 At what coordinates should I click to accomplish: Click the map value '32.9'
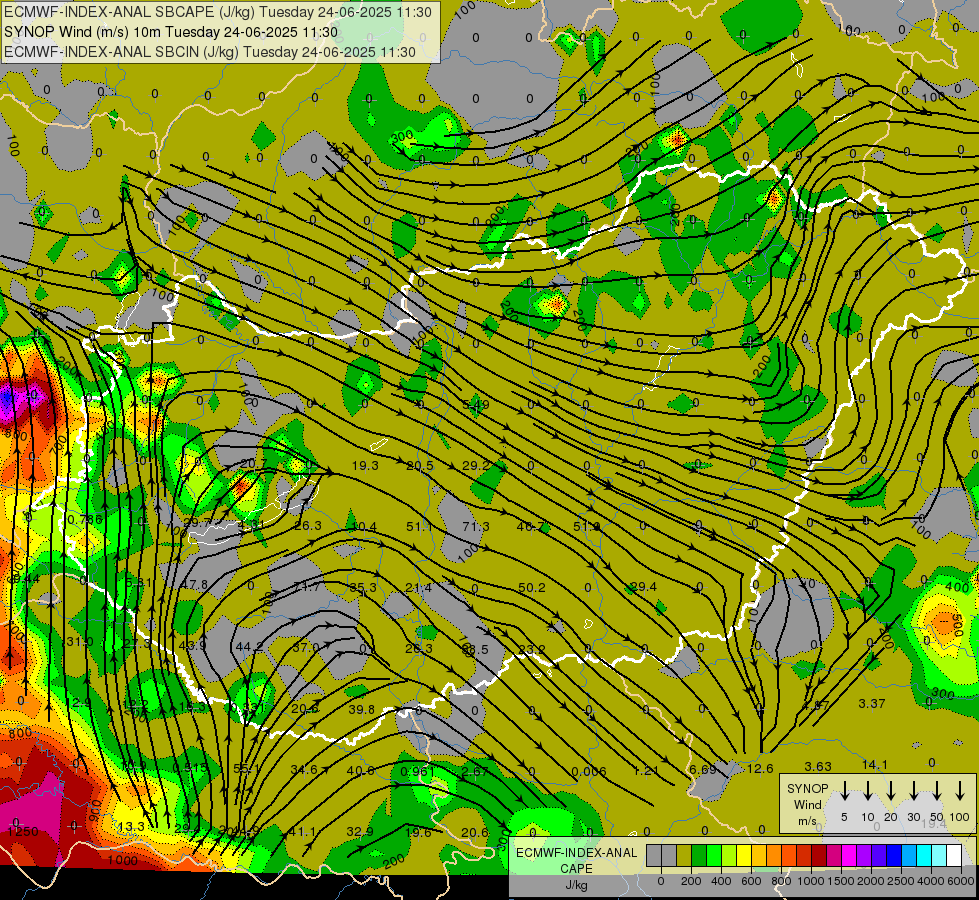tap(360, 831)
